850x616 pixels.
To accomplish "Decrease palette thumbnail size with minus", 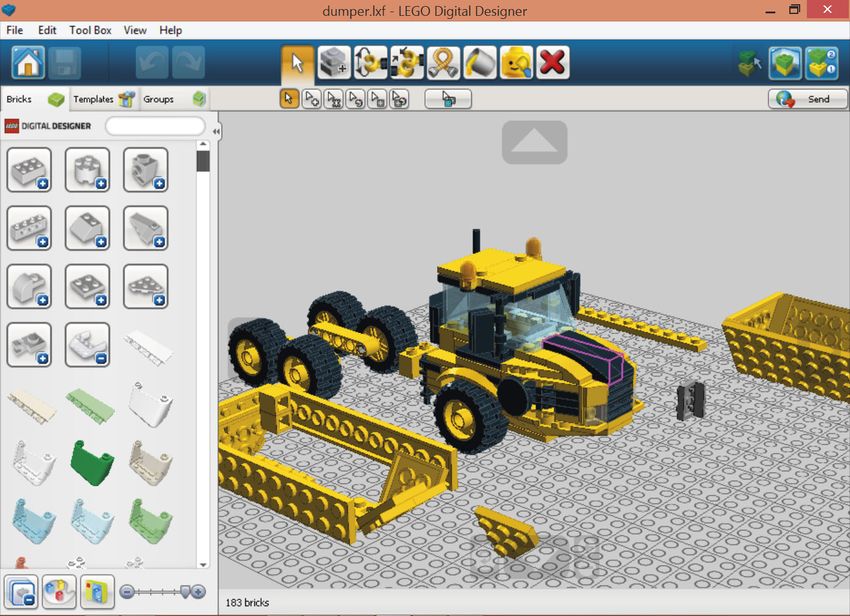I will pos(126,592).
